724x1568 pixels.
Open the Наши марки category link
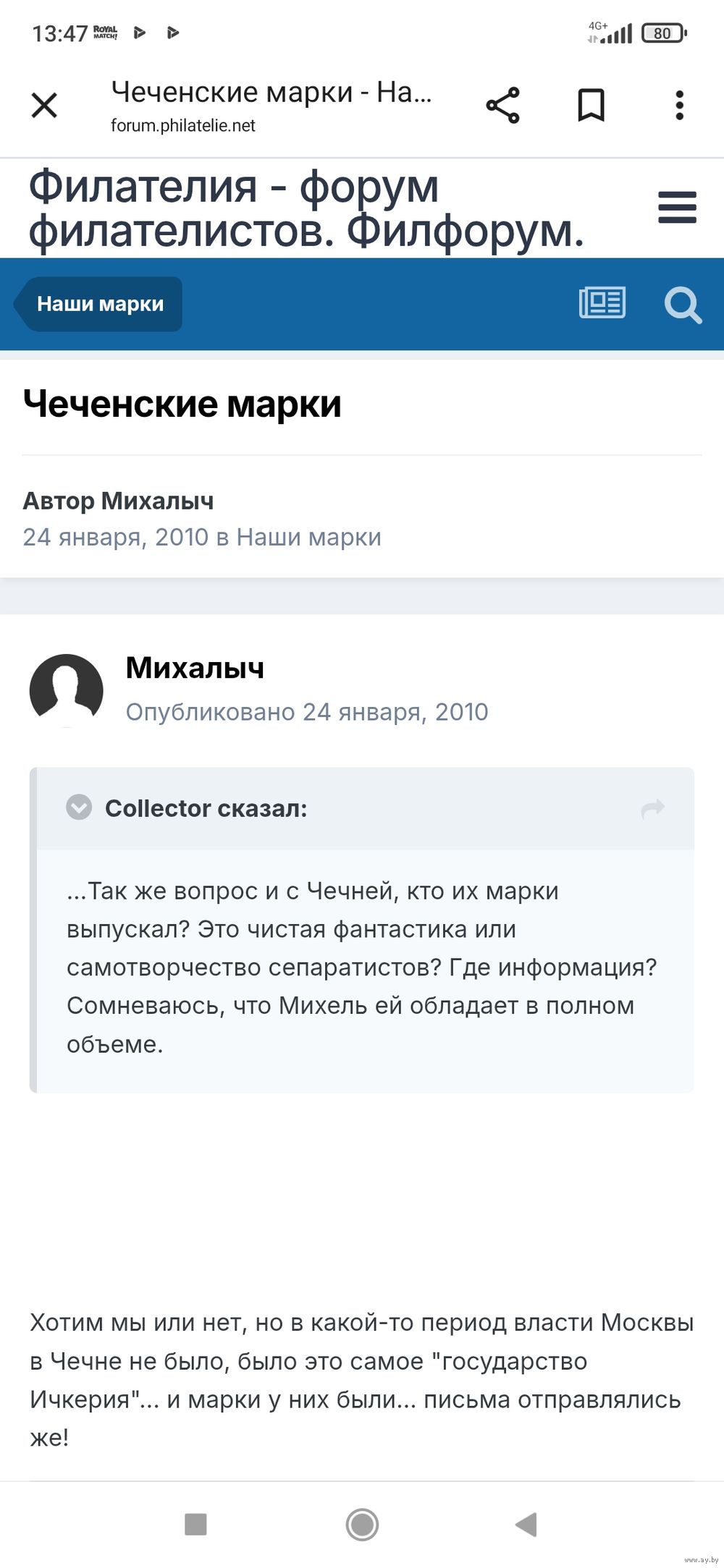coord(308,538)
